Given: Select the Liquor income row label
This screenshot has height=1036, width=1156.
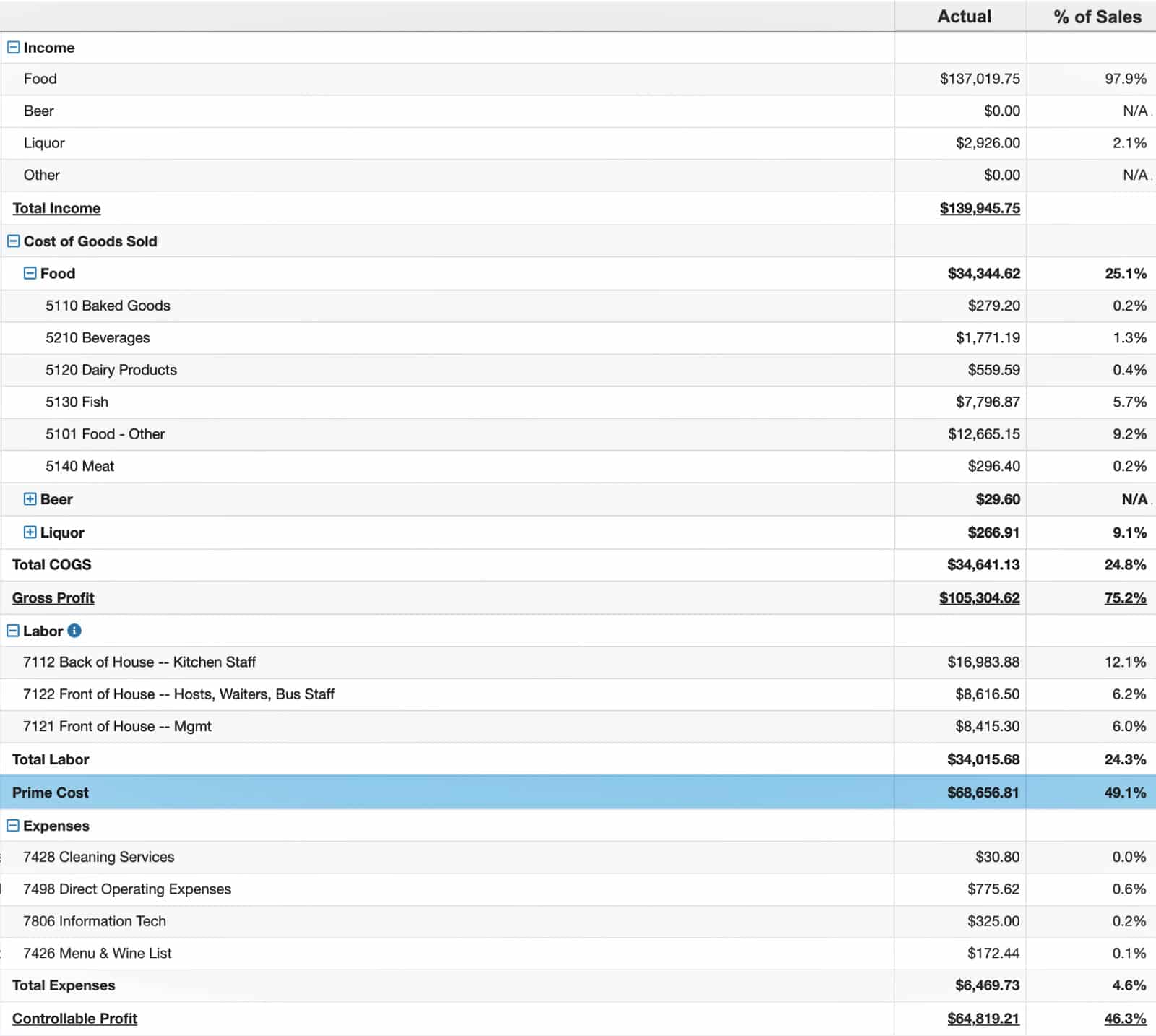Looking at the screenshot, I should point(44,143).
